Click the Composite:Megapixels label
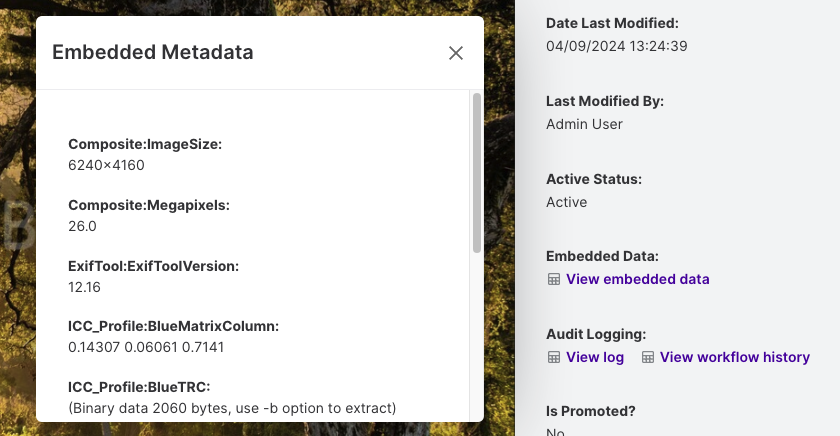Viewport: 840px width, 436px height. pos(149,205)
